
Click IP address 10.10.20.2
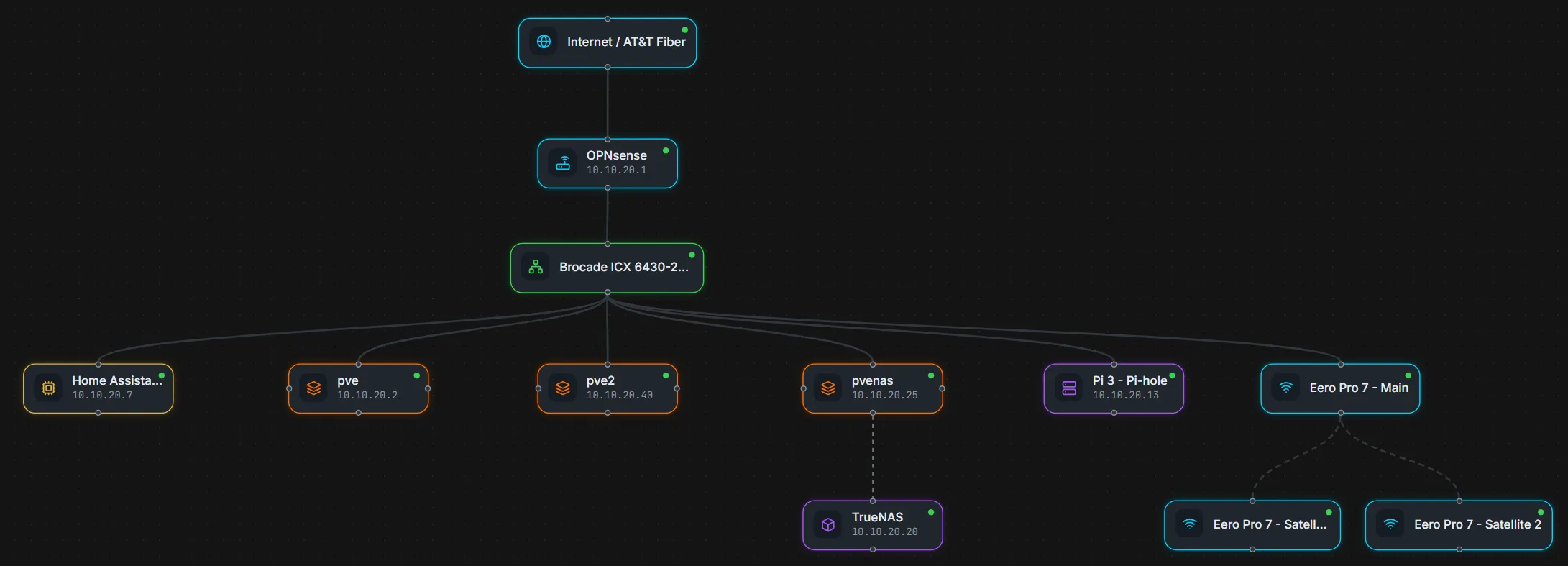[x=367, y=396]
